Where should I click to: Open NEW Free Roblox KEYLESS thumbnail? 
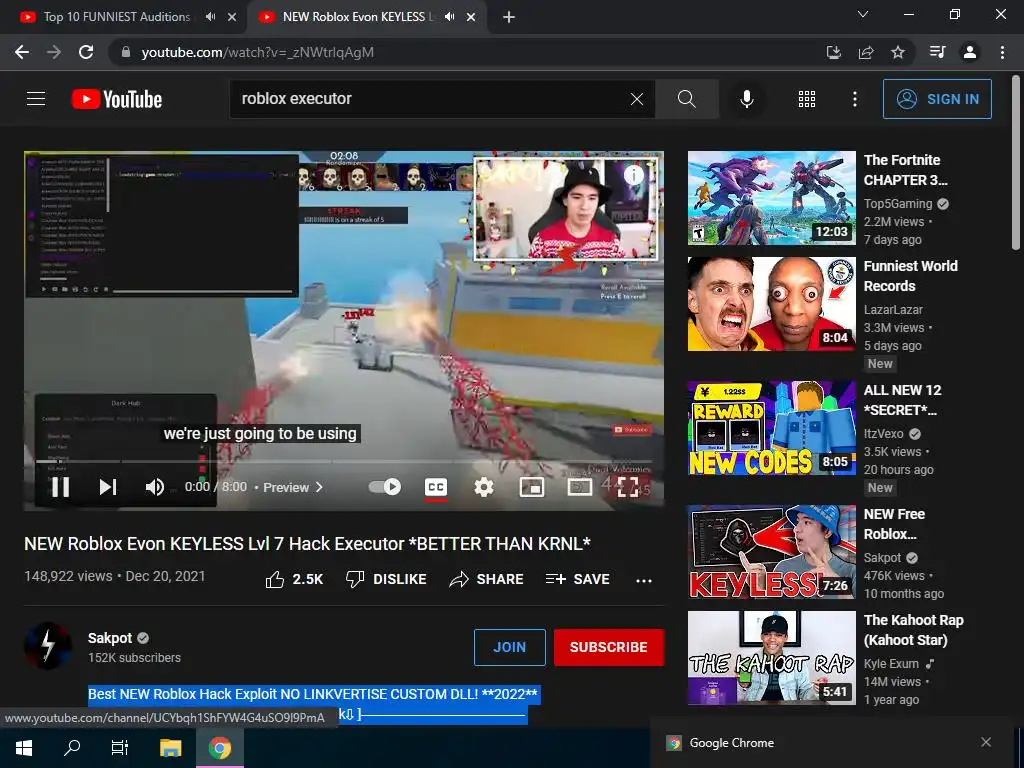(771, 552)
